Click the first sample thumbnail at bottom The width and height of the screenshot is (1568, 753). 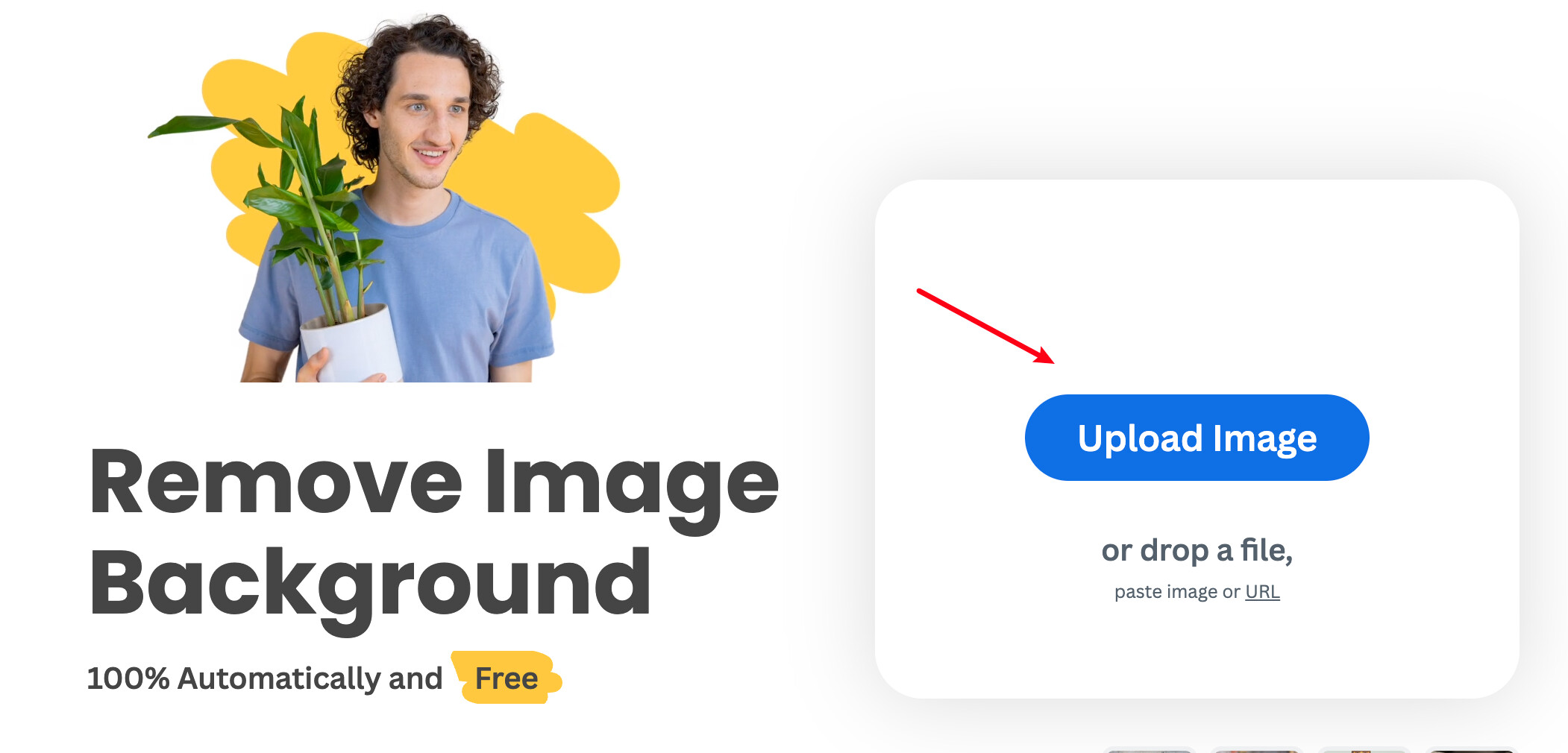[x=1150, y=750]
